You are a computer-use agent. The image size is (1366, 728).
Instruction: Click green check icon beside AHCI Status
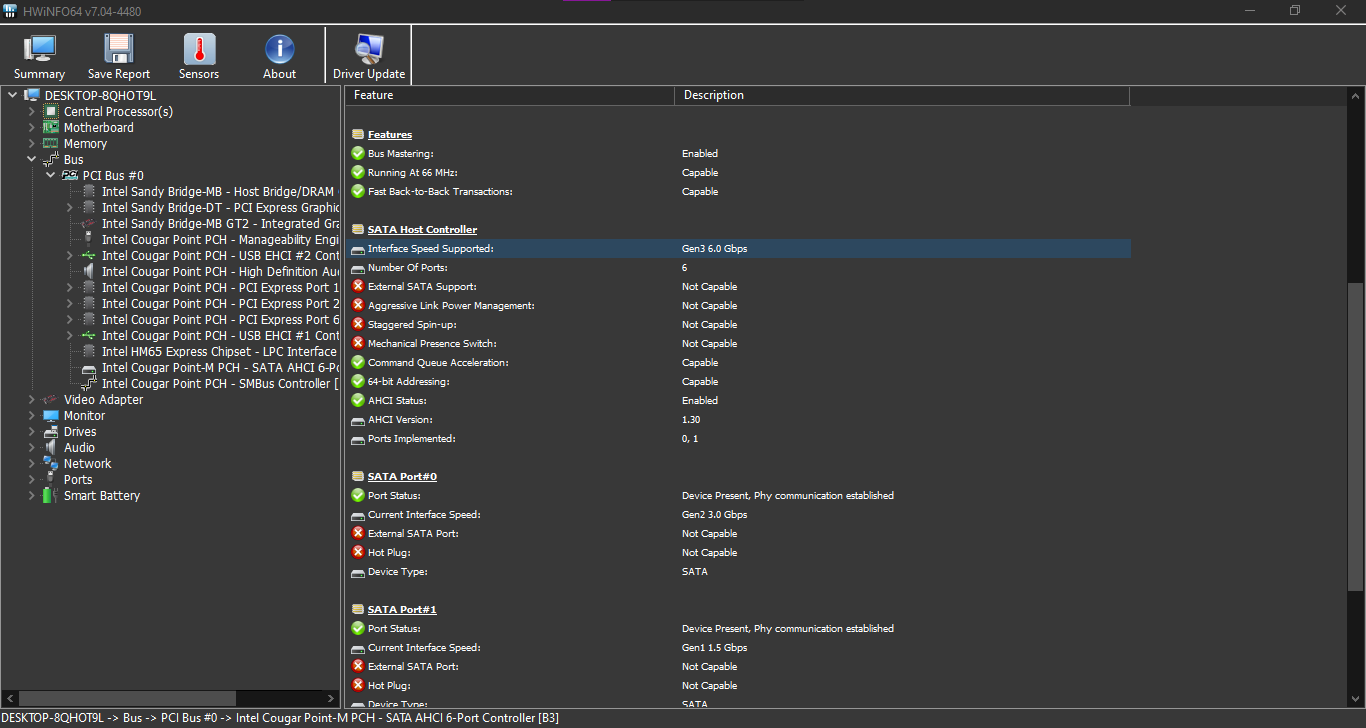click(x=358, y=400)
